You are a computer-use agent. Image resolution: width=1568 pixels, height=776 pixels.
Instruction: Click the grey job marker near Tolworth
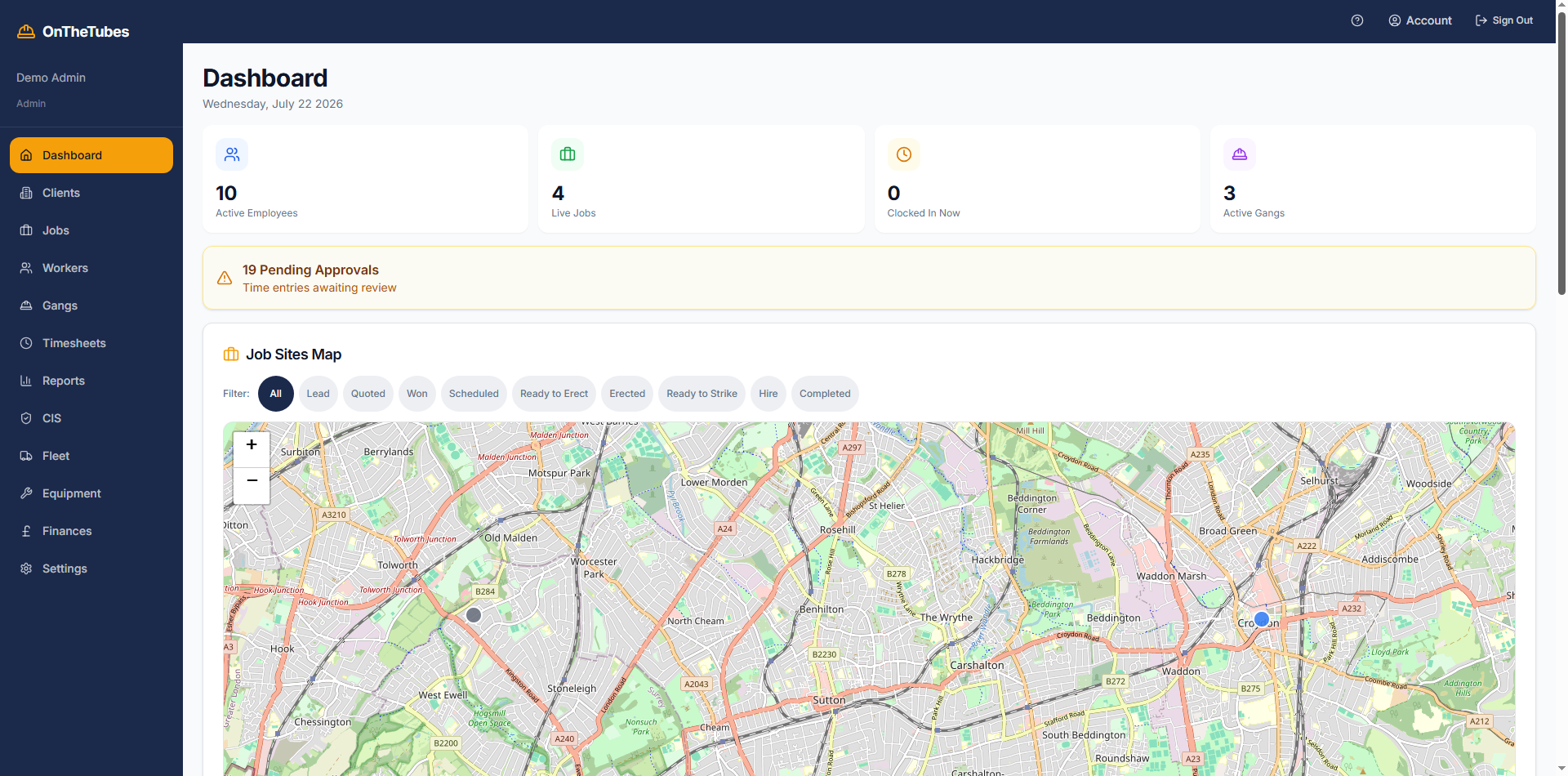tap(474, 615)
